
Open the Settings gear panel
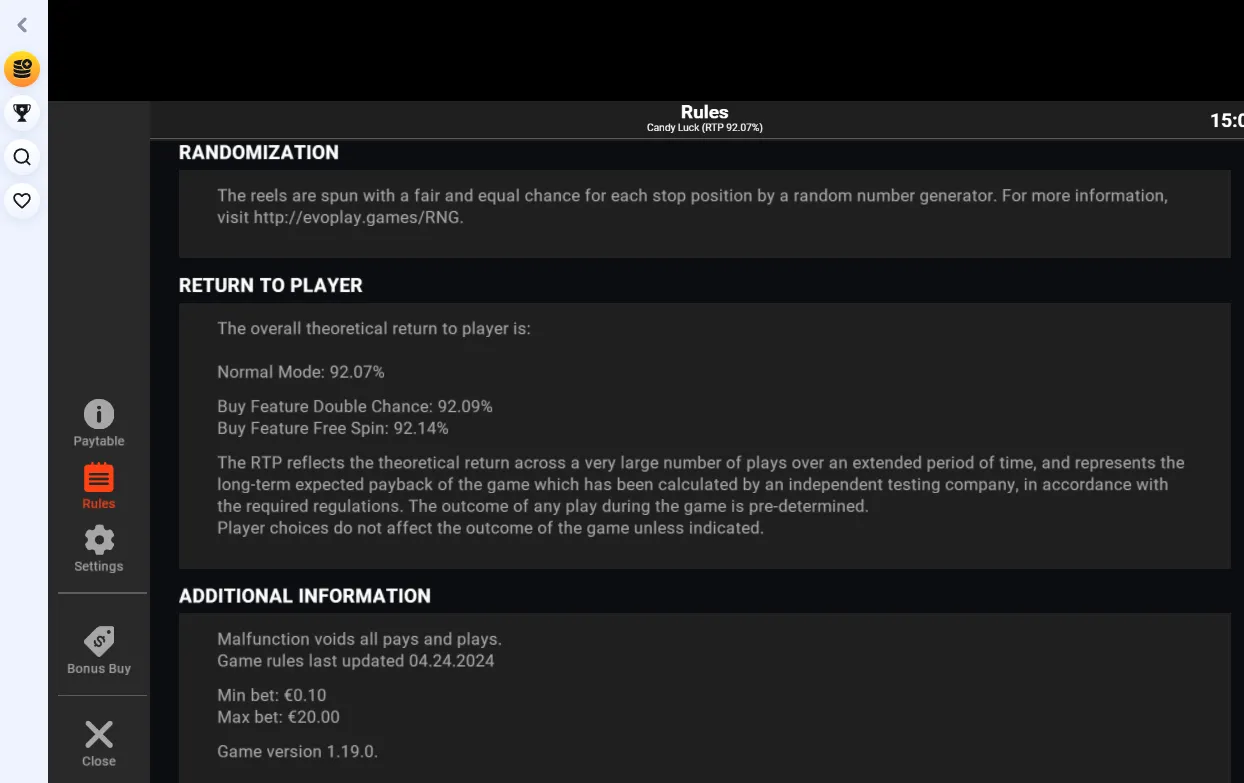(99, 549)
